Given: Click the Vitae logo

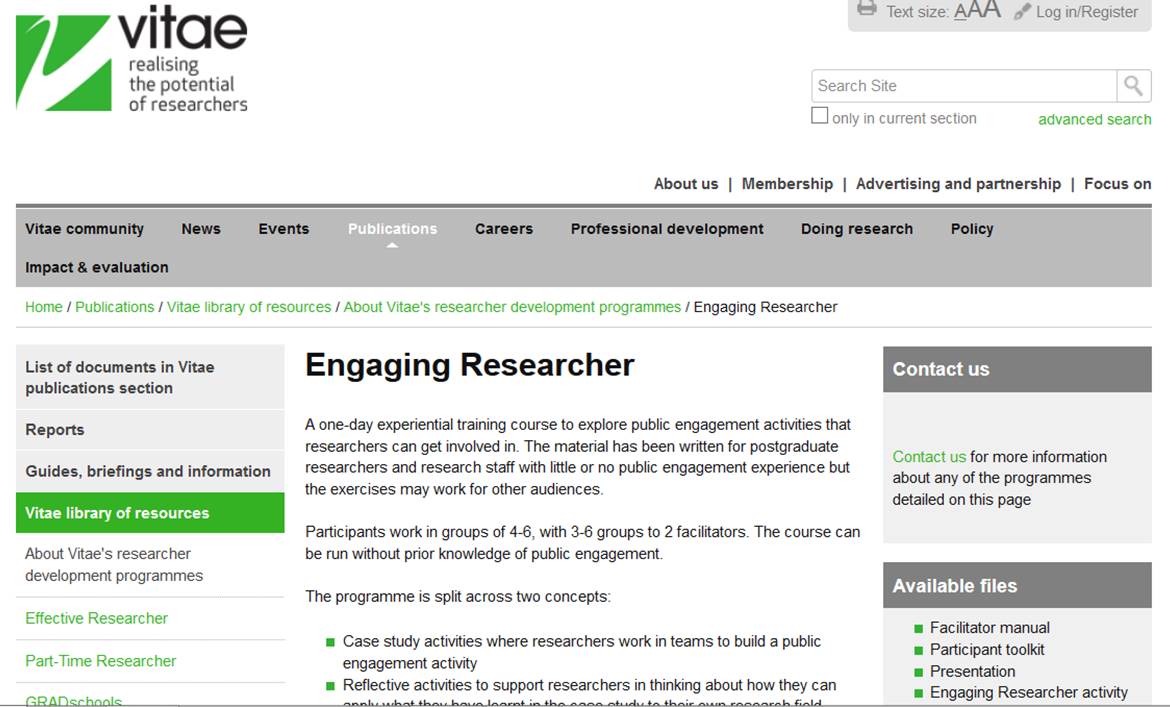Looking at the screenshot, I should (132, 60).
